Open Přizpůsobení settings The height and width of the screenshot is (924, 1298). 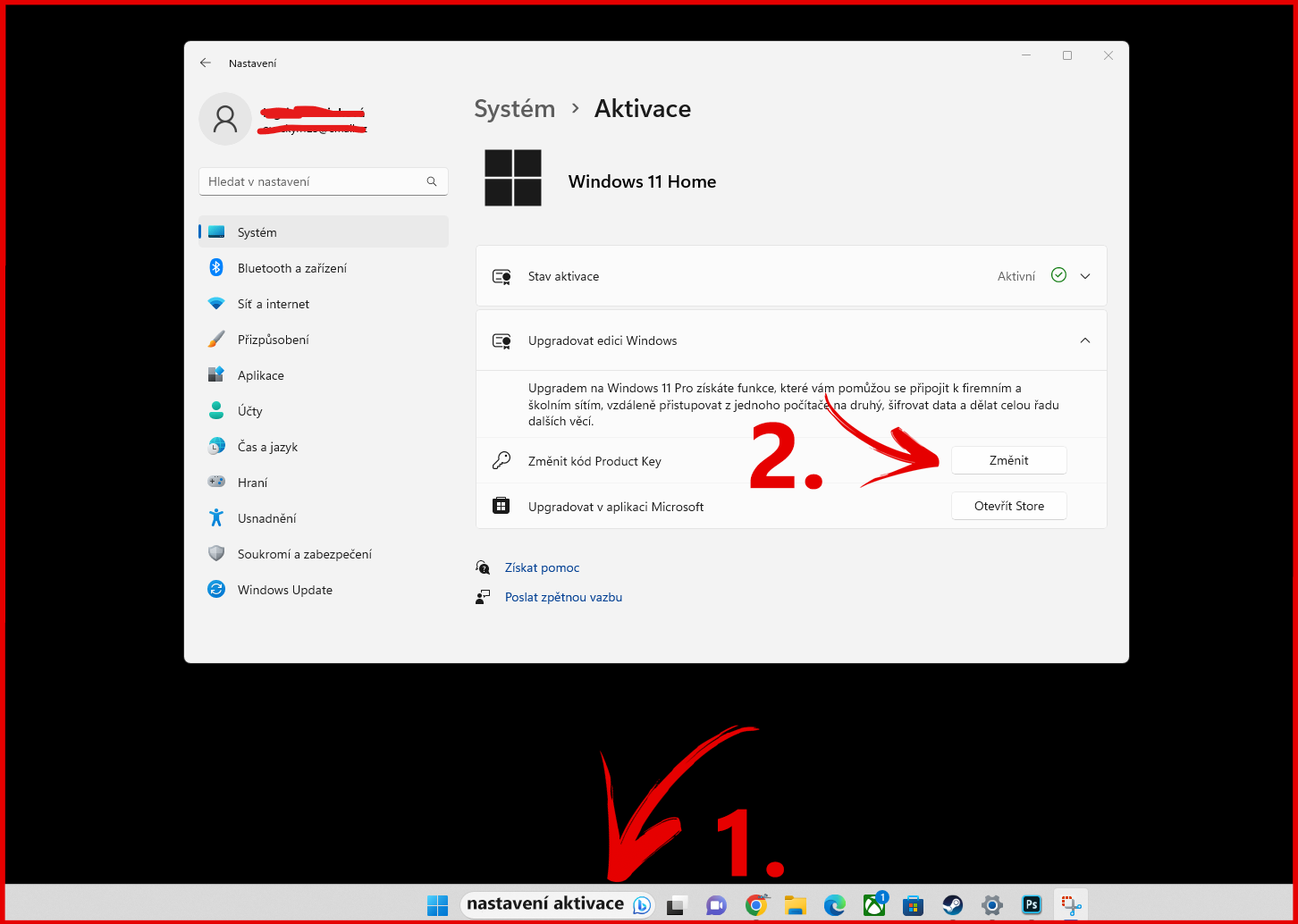point(324,340)
